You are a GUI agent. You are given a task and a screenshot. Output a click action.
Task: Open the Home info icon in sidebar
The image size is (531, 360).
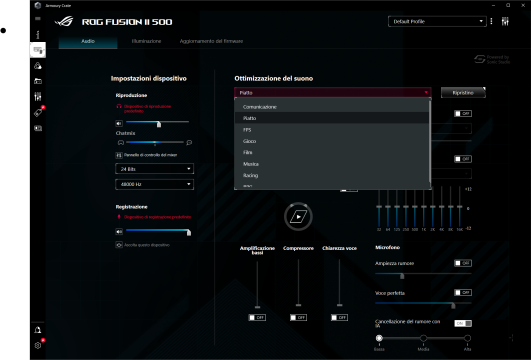(38, 34)
